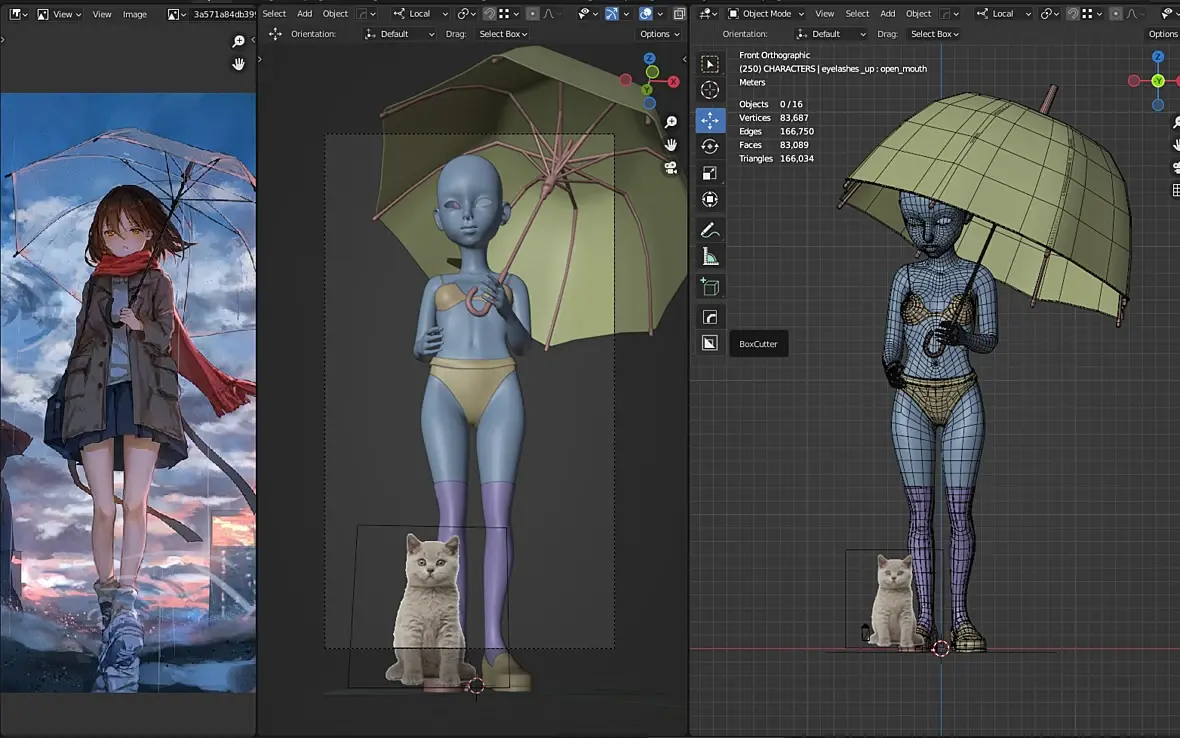
Task: Toggle camera view in middle viewport
Action: point(671,168)
